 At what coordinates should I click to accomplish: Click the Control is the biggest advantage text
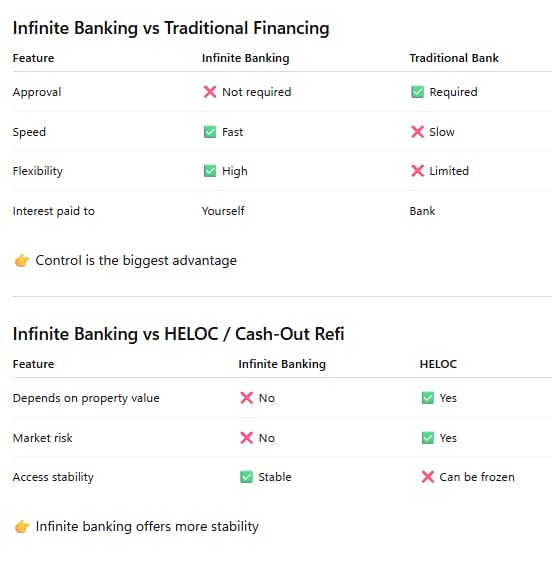[136, 261]
